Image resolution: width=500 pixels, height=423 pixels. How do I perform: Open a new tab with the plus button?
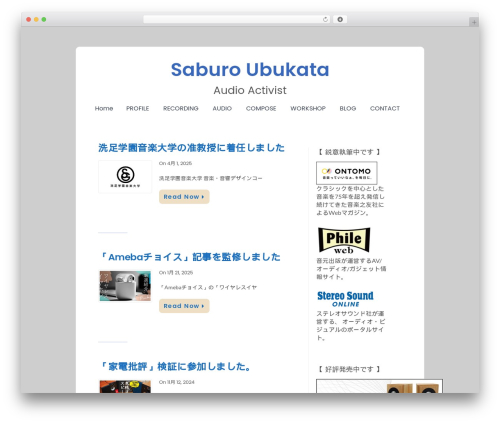point(474,22)
